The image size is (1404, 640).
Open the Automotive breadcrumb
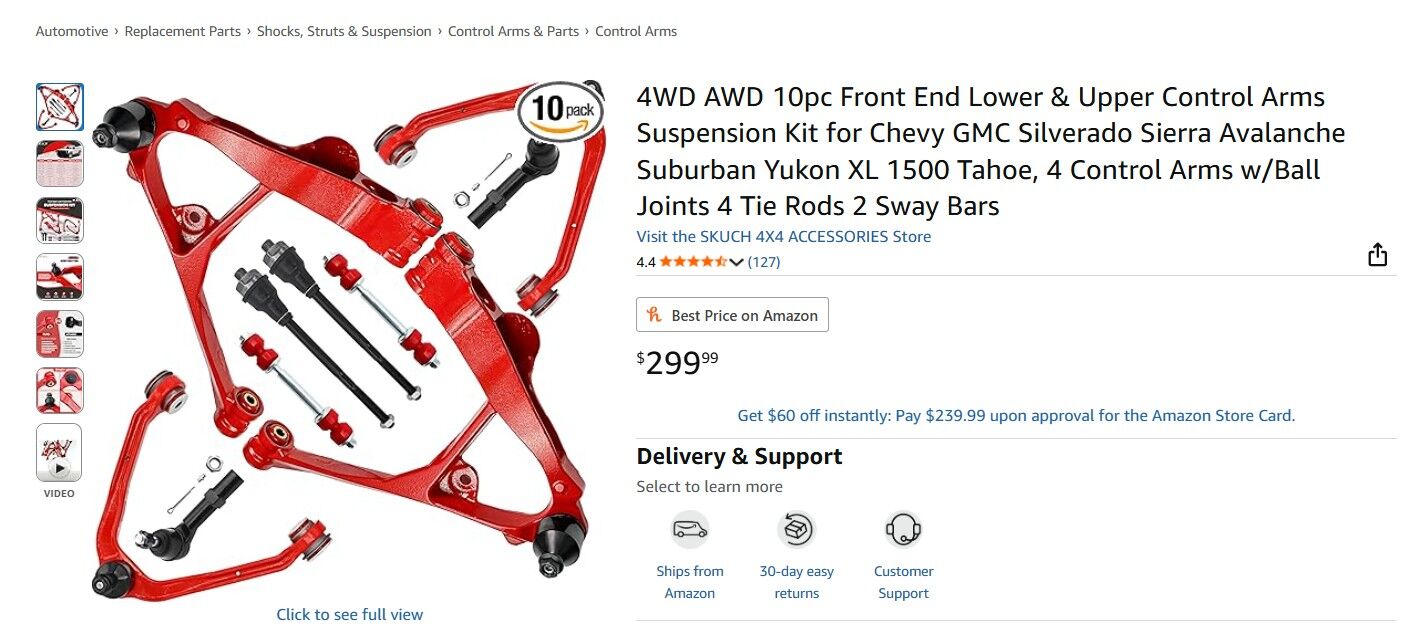(x=72, y=31)
